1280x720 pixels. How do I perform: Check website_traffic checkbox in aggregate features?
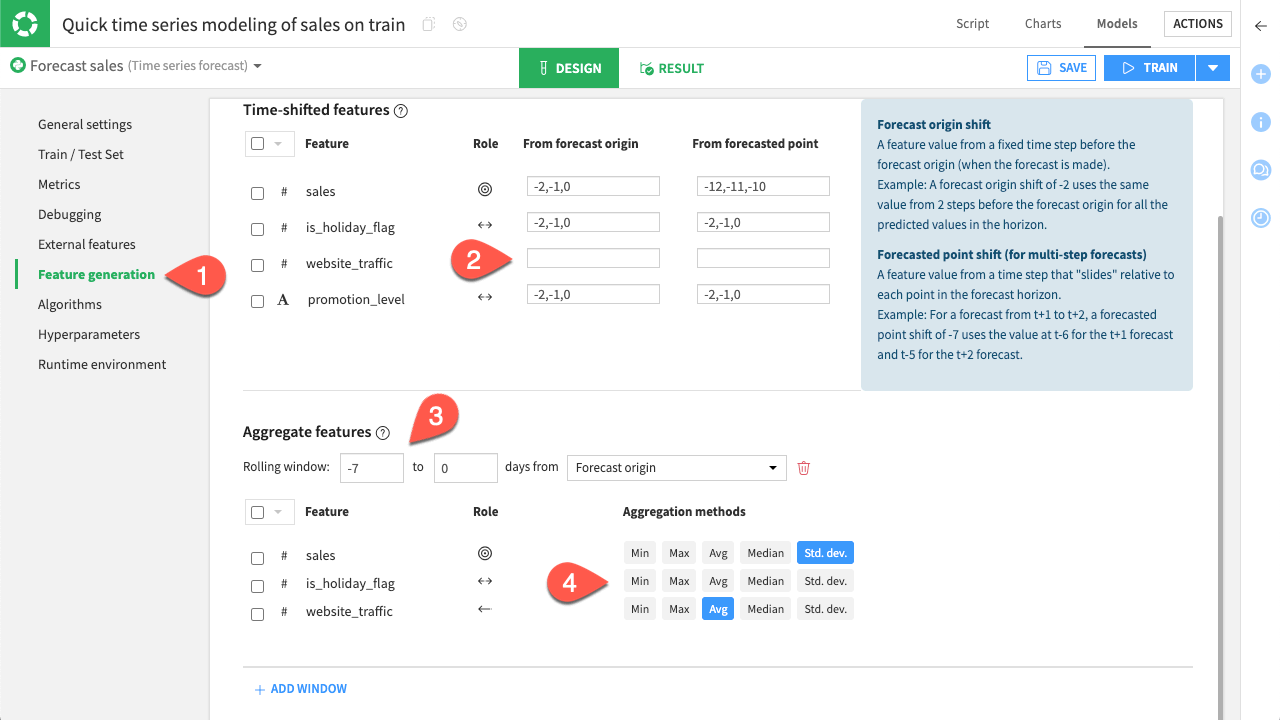coord(257,613)
